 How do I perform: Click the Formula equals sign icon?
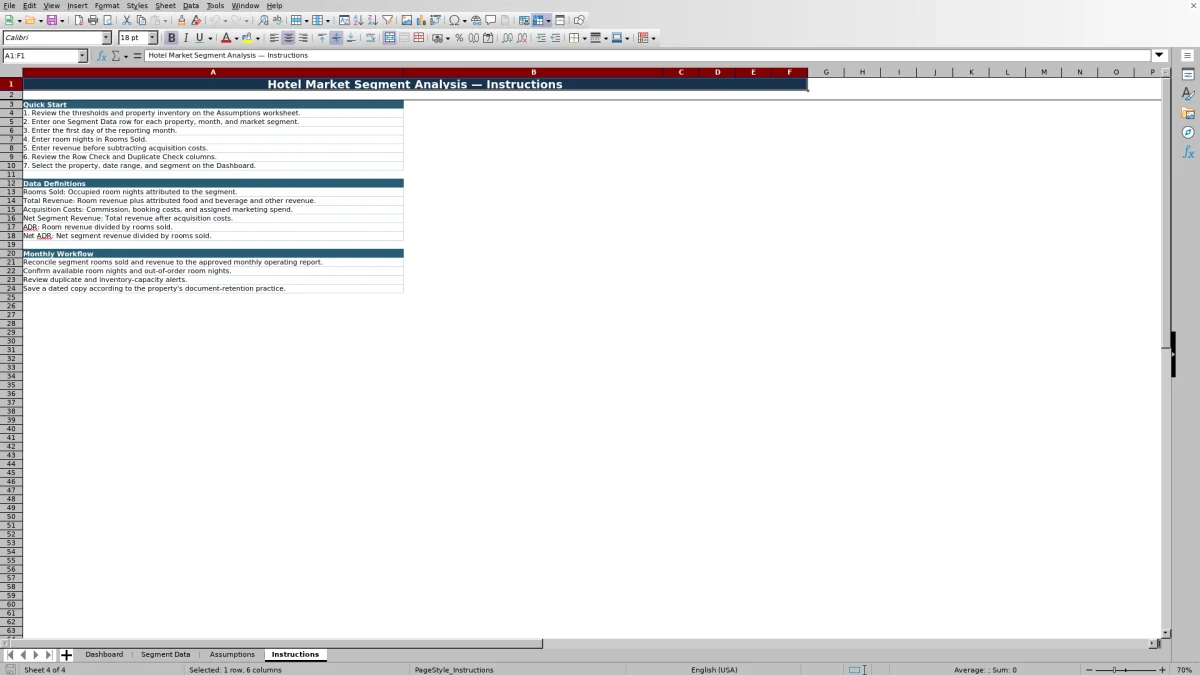[137, 56]
